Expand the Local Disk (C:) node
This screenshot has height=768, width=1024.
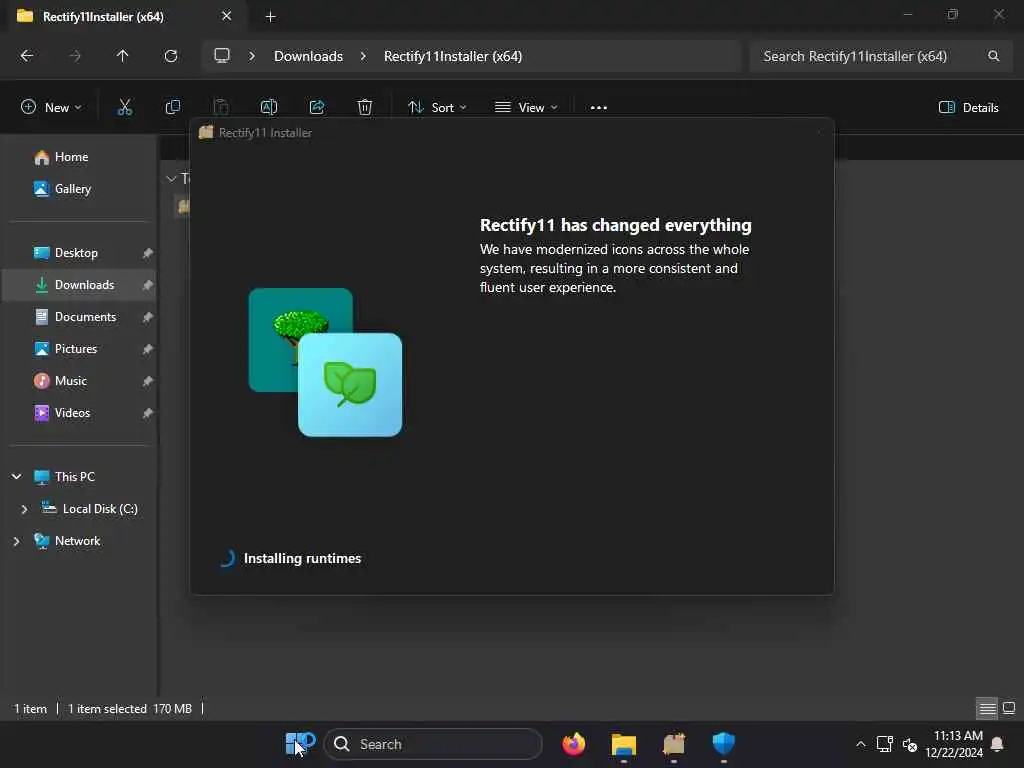click(x=24, y=509)
